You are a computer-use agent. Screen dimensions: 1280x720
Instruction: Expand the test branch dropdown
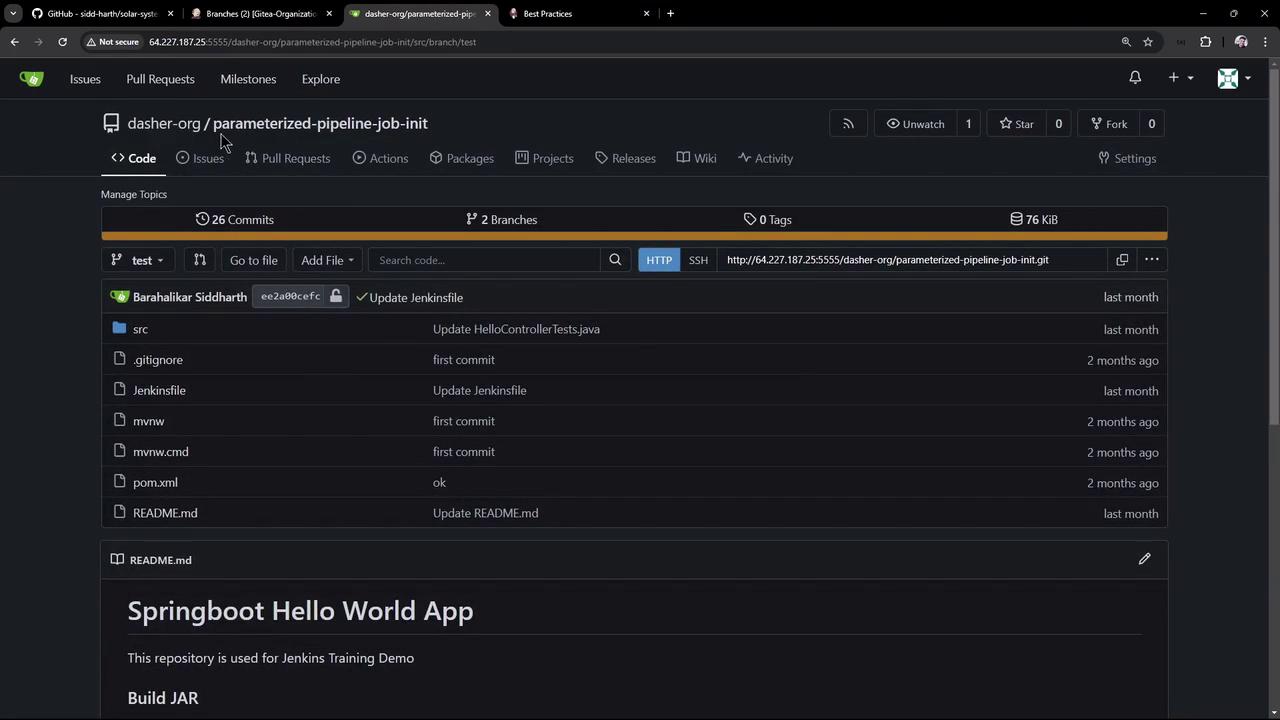[137, 260]
